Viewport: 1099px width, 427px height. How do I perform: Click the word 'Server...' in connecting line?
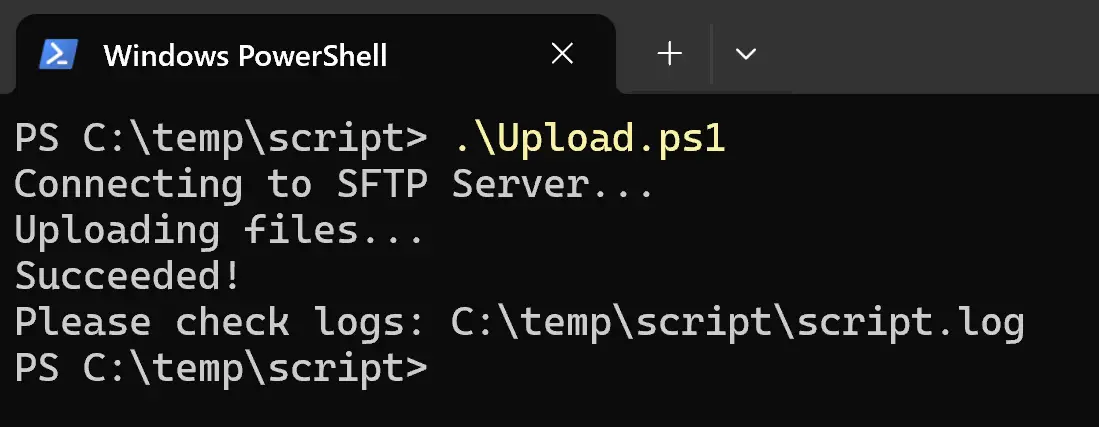pyautogui.click(x=554, y=185)
